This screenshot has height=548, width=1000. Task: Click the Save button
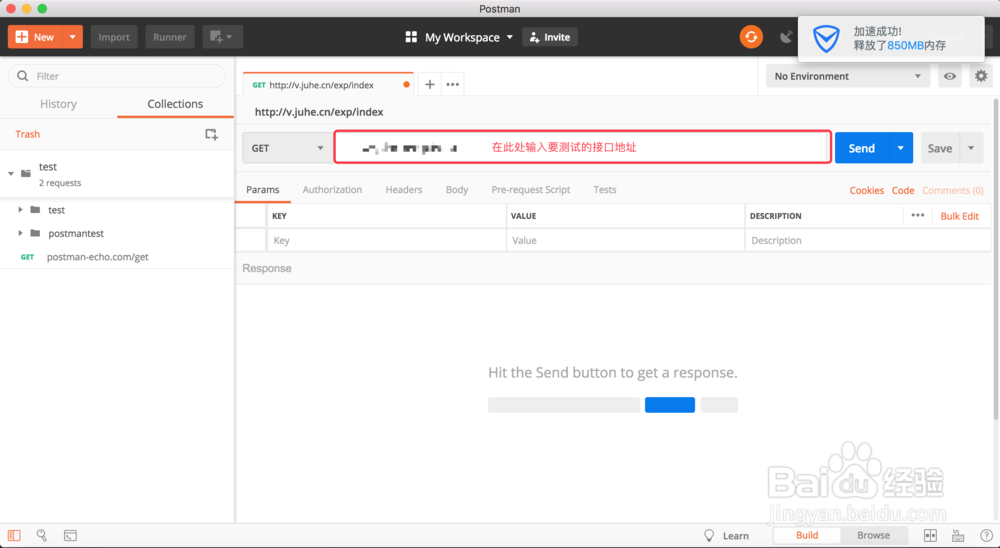coord(940,148)
